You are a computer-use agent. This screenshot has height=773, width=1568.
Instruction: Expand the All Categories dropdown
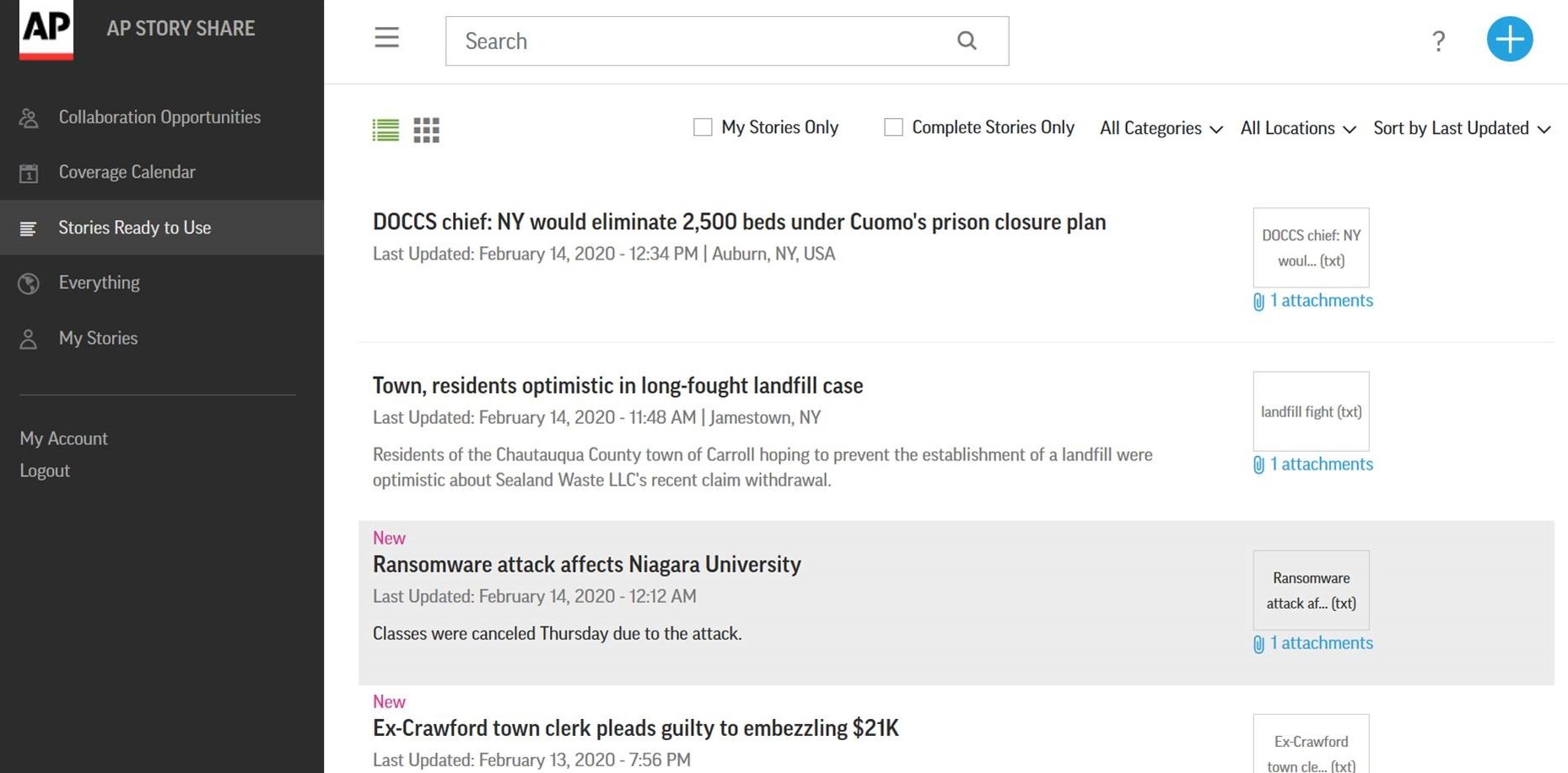[x=1161, y=128]
